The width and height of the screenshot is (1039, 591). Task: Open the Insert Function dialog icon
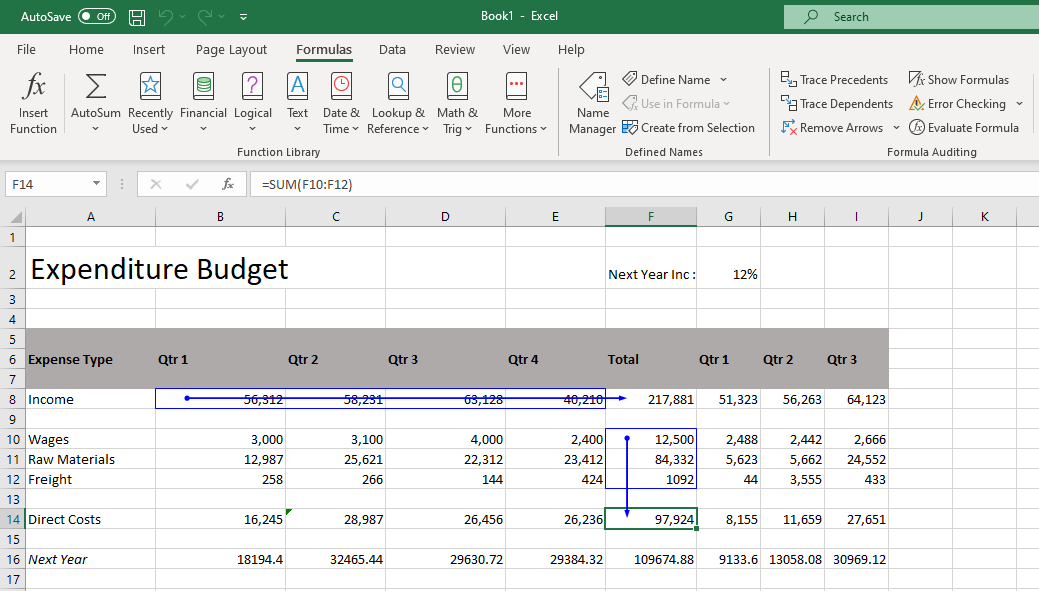(x=33, y=87)
